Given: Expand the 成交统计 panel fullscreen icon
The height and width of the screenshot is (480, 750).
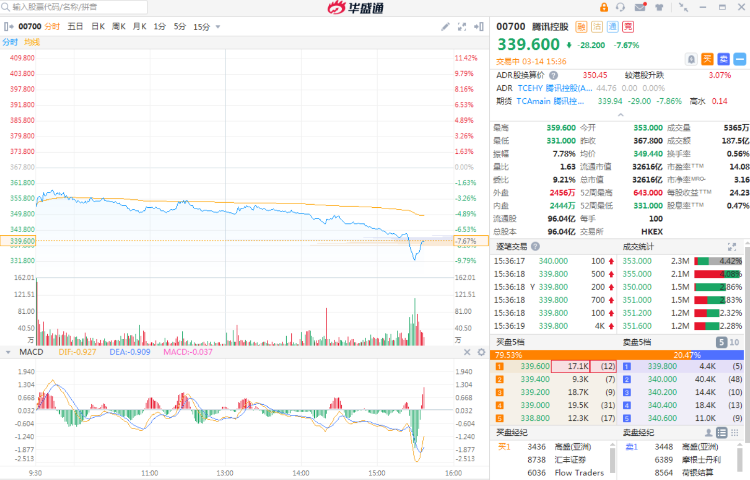Looking at the screenshot, I should tap(732, 247).
